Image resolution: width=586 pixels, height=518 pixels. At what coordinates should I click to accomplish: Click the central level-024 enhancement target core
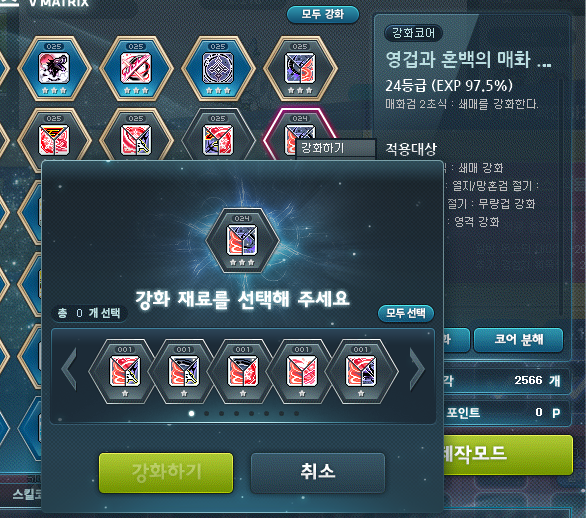242,240
